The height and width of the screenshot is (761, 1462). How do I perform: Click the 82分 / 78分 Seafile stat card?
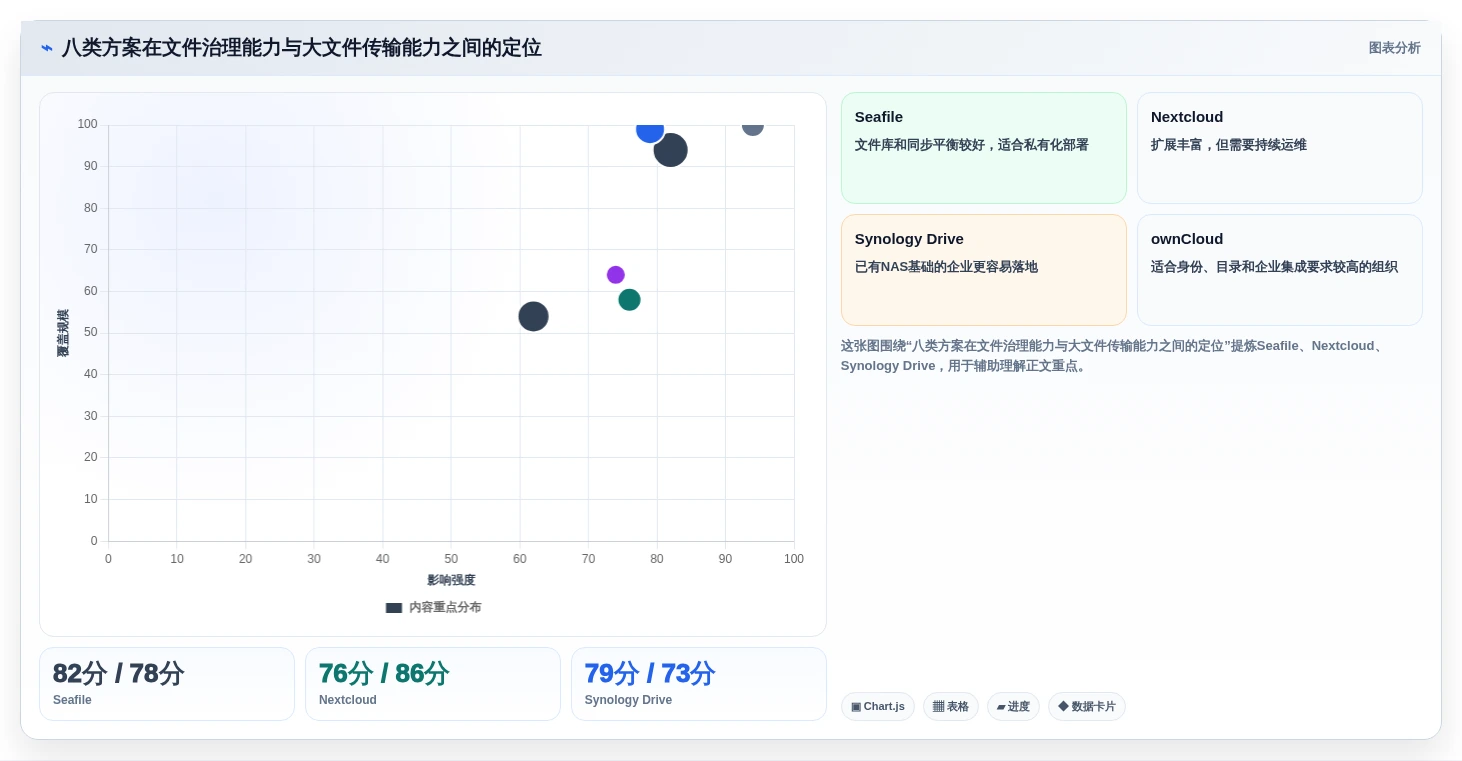click(x=167, y=684)
